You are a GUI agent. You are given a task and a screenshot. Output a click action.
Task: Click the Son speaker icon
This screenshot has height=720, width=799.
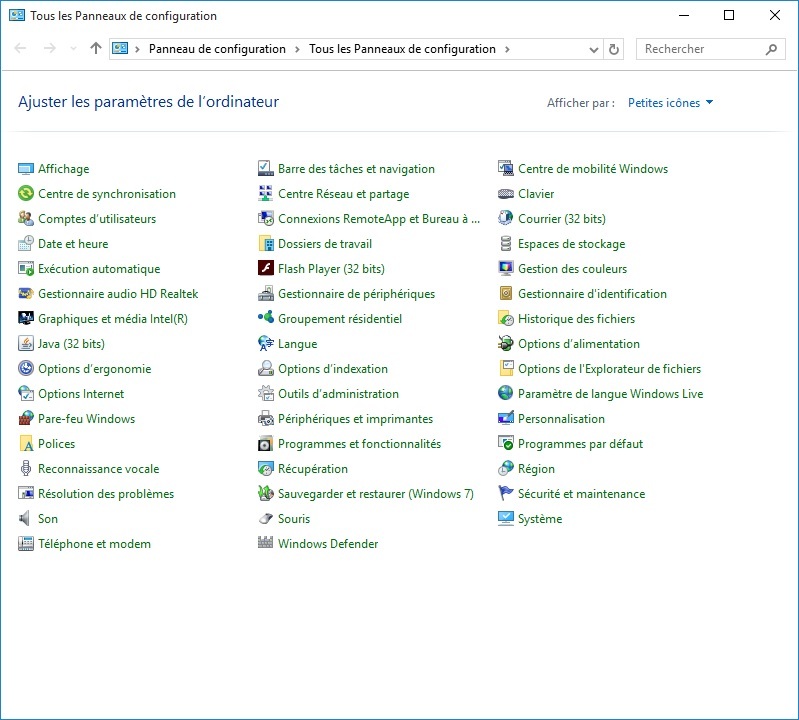pyautogui.click(x=25, y=518)
